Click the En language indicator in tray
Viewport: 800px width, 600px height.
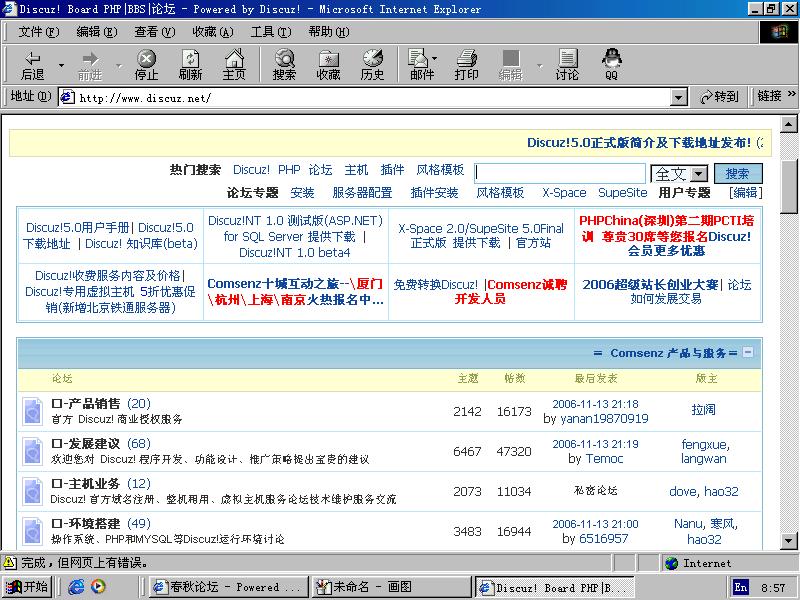point(741,587)
